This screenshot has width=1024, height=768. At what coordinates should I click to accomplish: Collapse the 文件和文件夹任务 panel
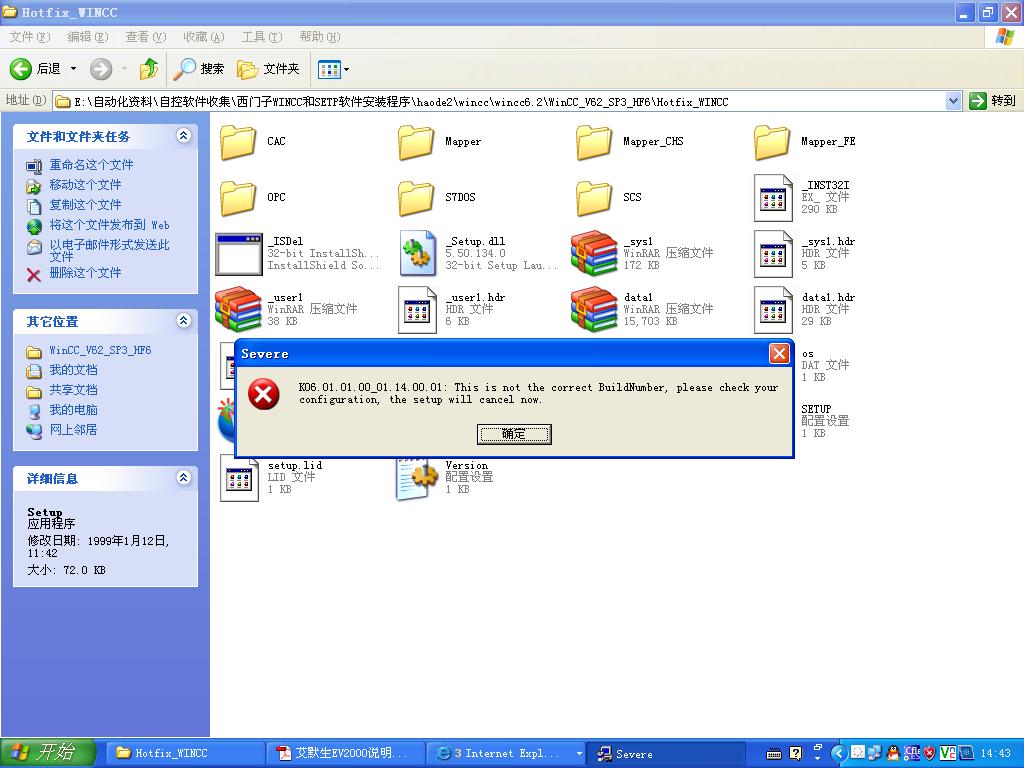point(183,136)
